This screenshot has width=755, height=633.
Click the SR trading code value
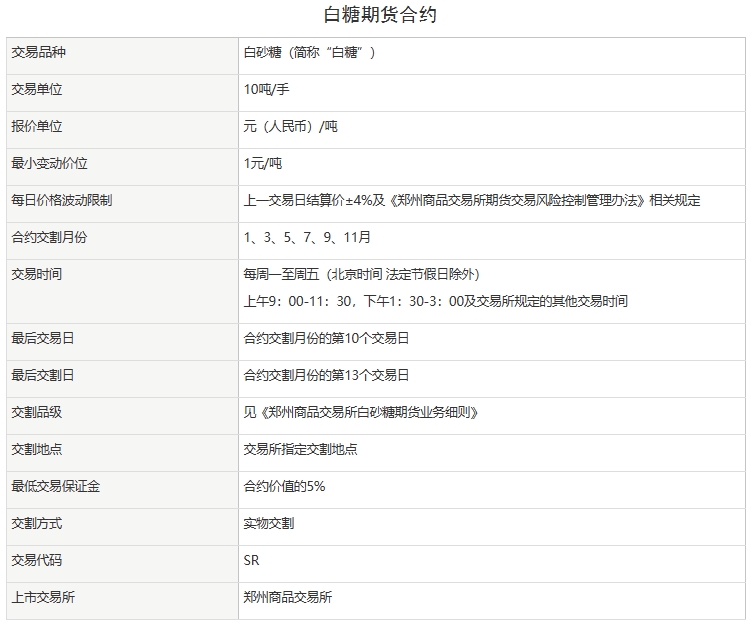point(251,560)
